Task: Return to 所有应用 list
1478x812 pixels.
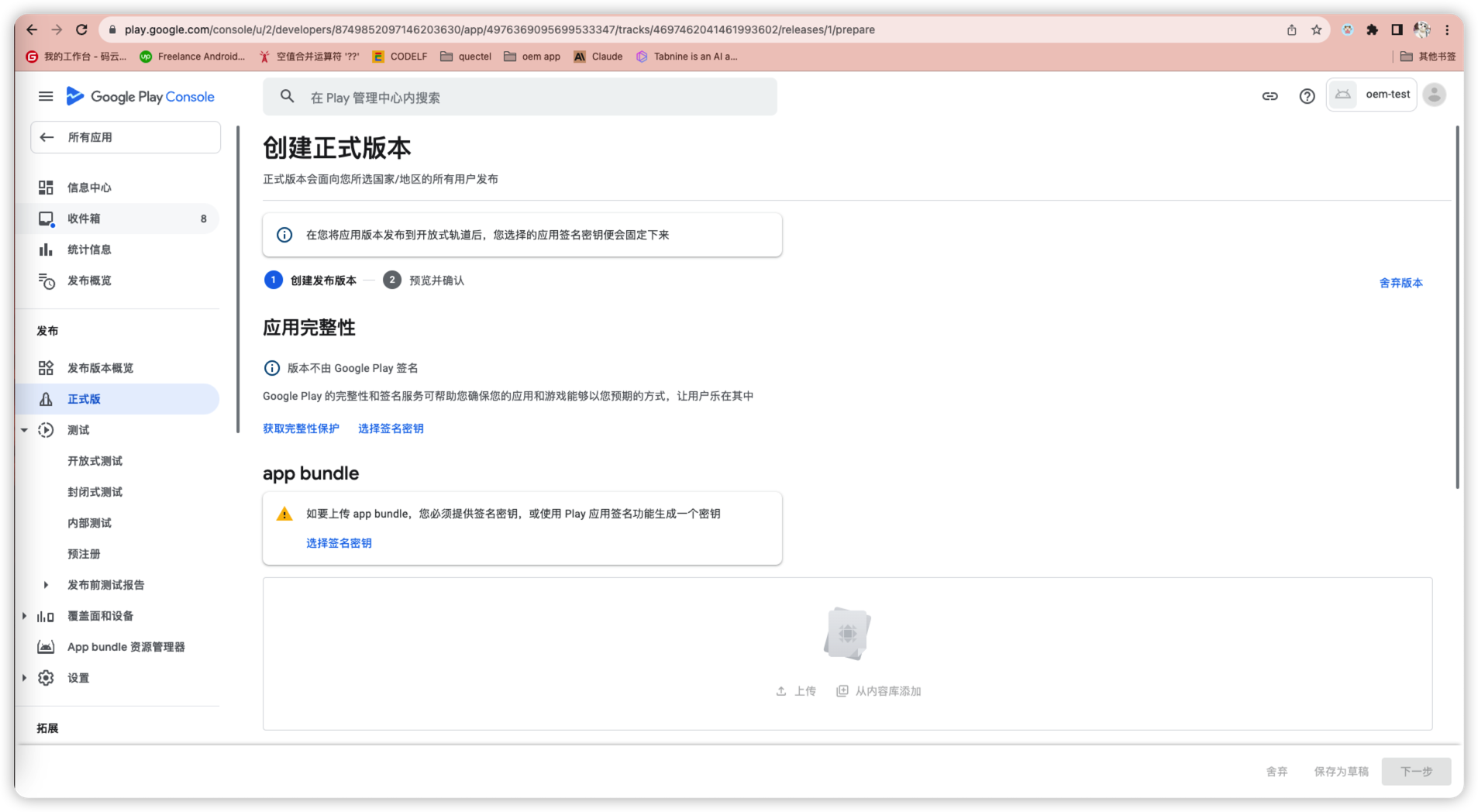Action: point(126,137)
